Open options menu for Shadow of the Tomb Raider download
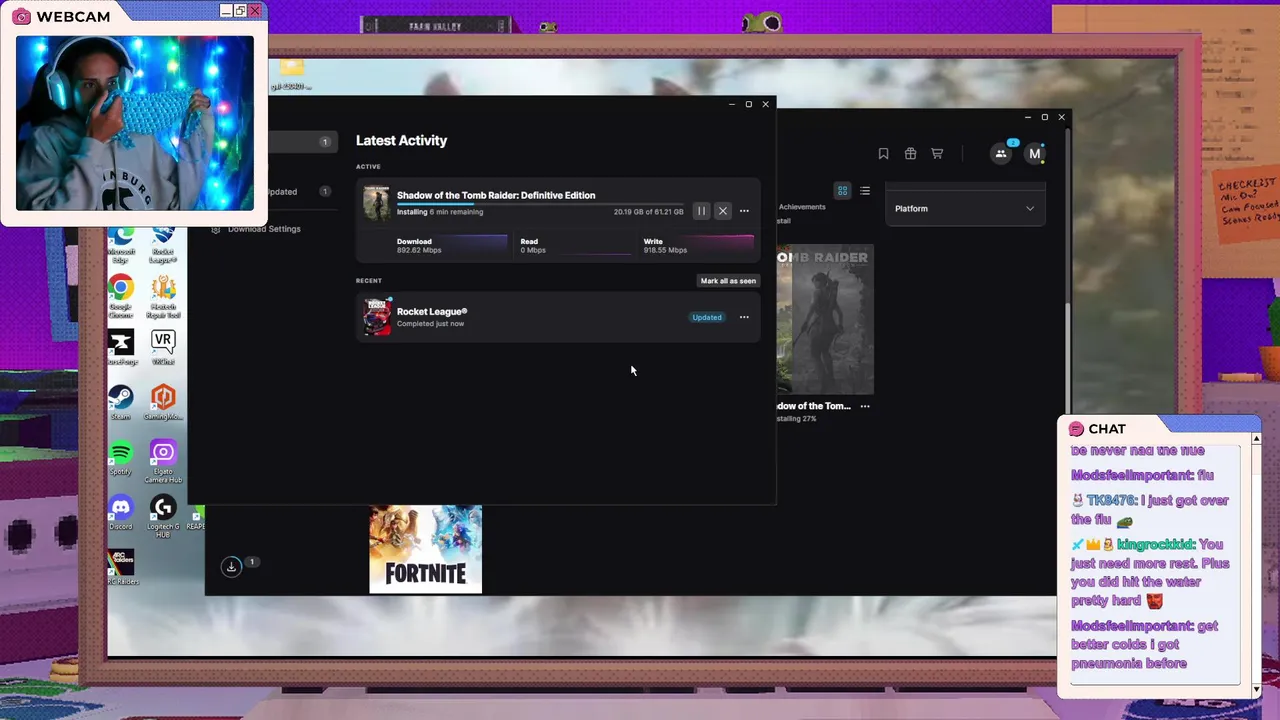The height and width of the screenshot is (720, 1280). tap(744, 211)
